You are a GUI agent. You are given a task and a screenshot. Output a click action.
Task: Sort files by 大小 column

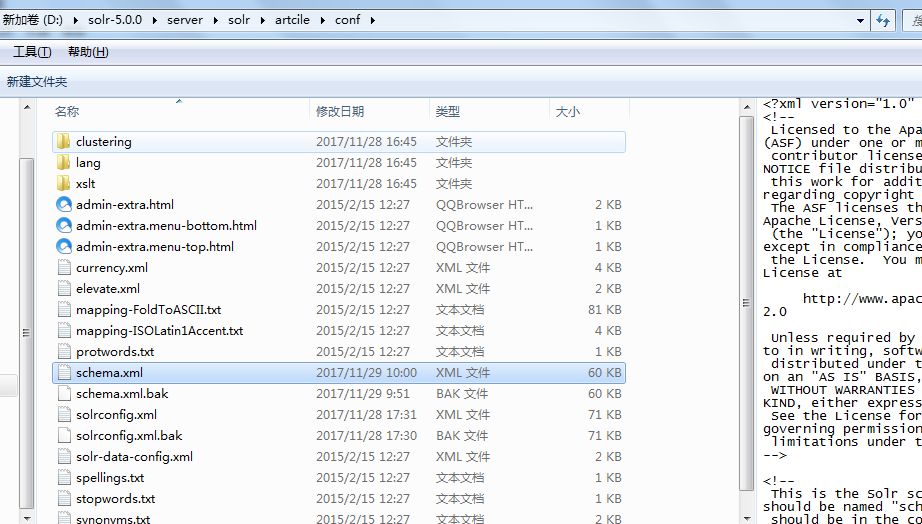pos(567,111)
